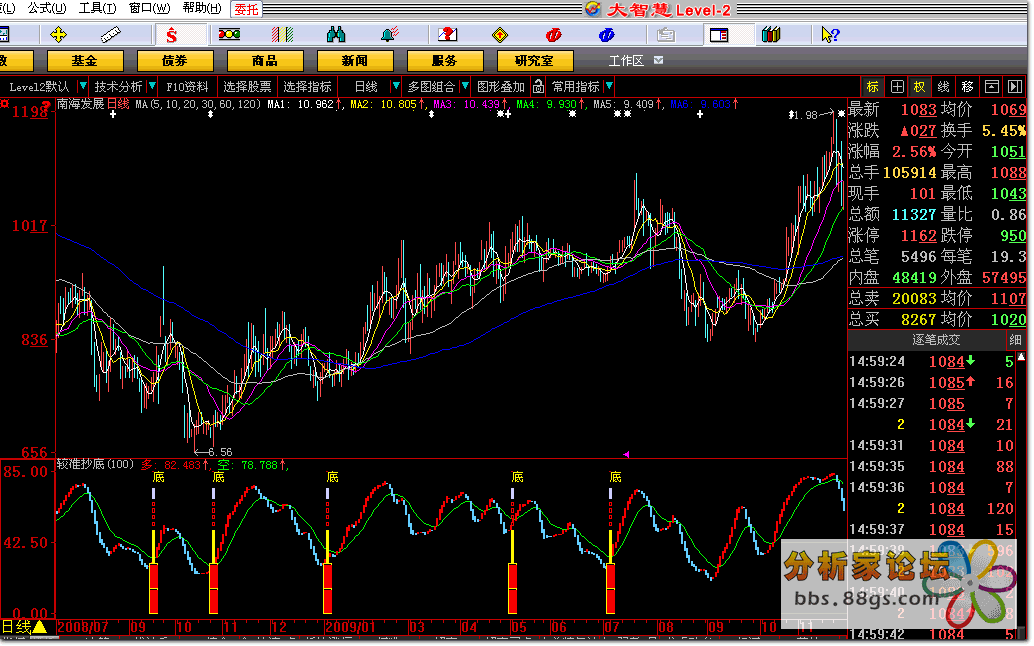Click the blue circular info icon
This screenshot has height=646, width=1034.
[606, 35]
